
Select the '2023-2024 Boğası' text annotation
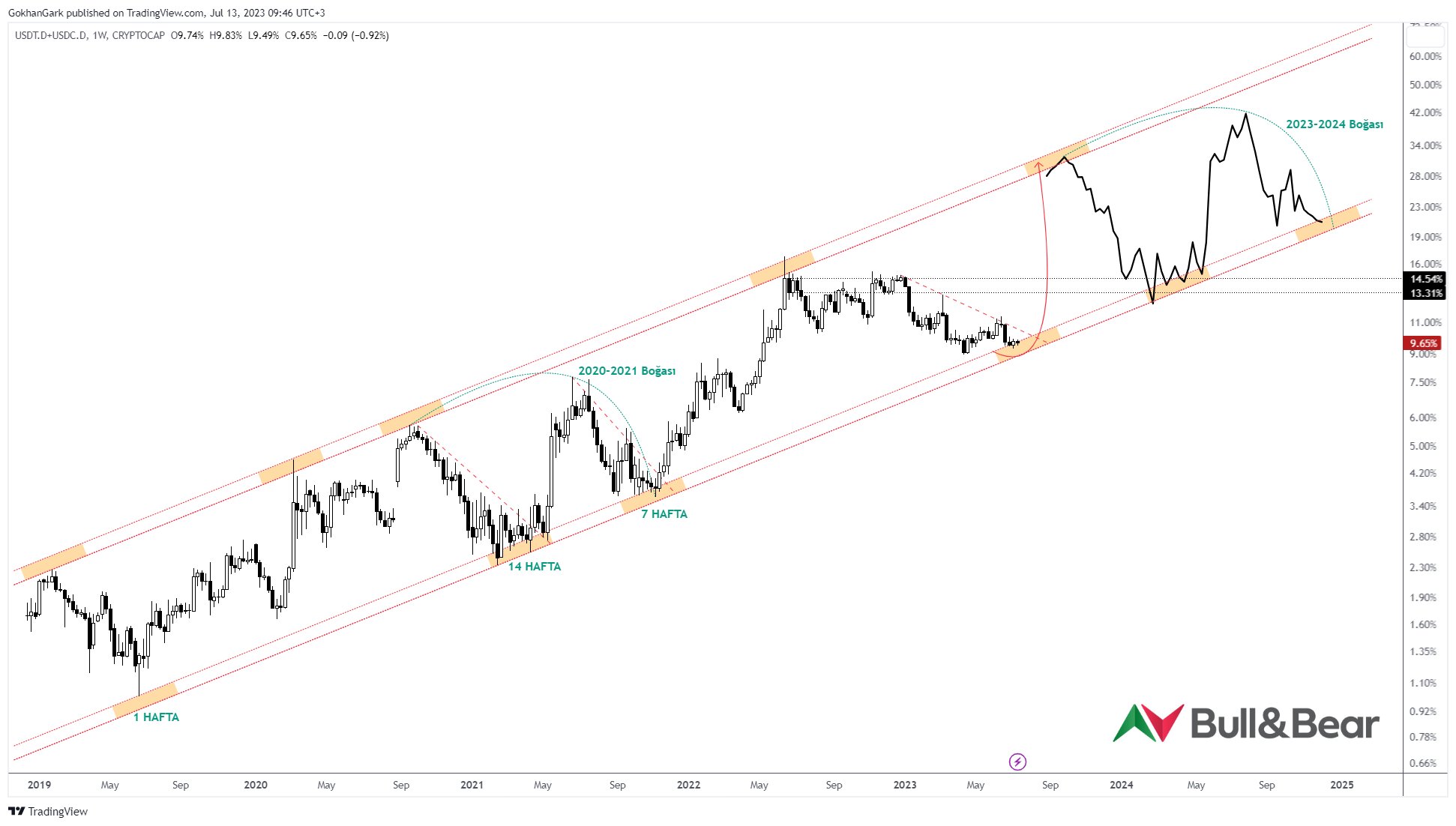pyautogui.click(x=1334, y=124)
